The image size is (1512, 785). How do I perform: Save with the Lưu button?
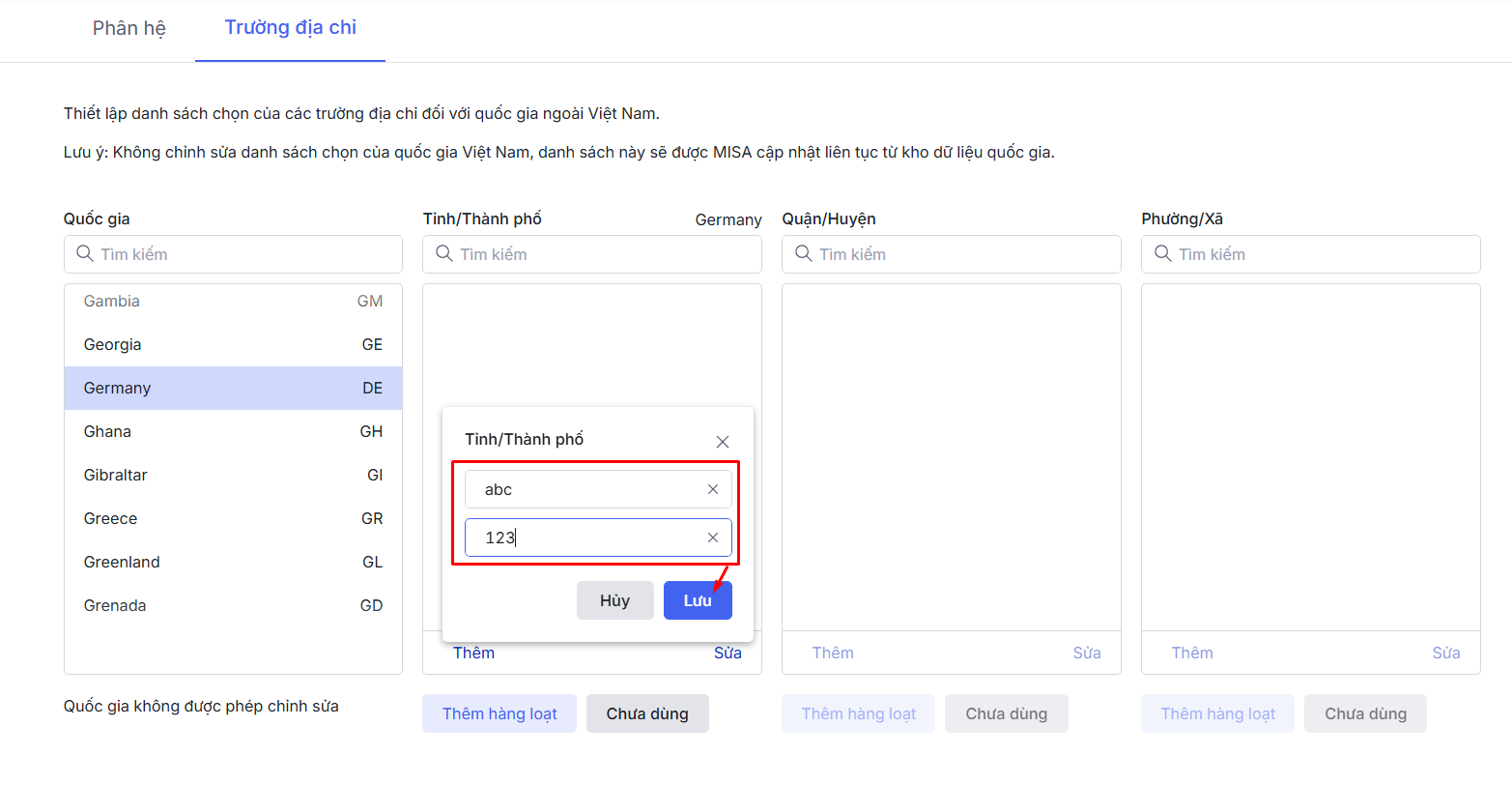pyautogui.click(x=698, y=600)
